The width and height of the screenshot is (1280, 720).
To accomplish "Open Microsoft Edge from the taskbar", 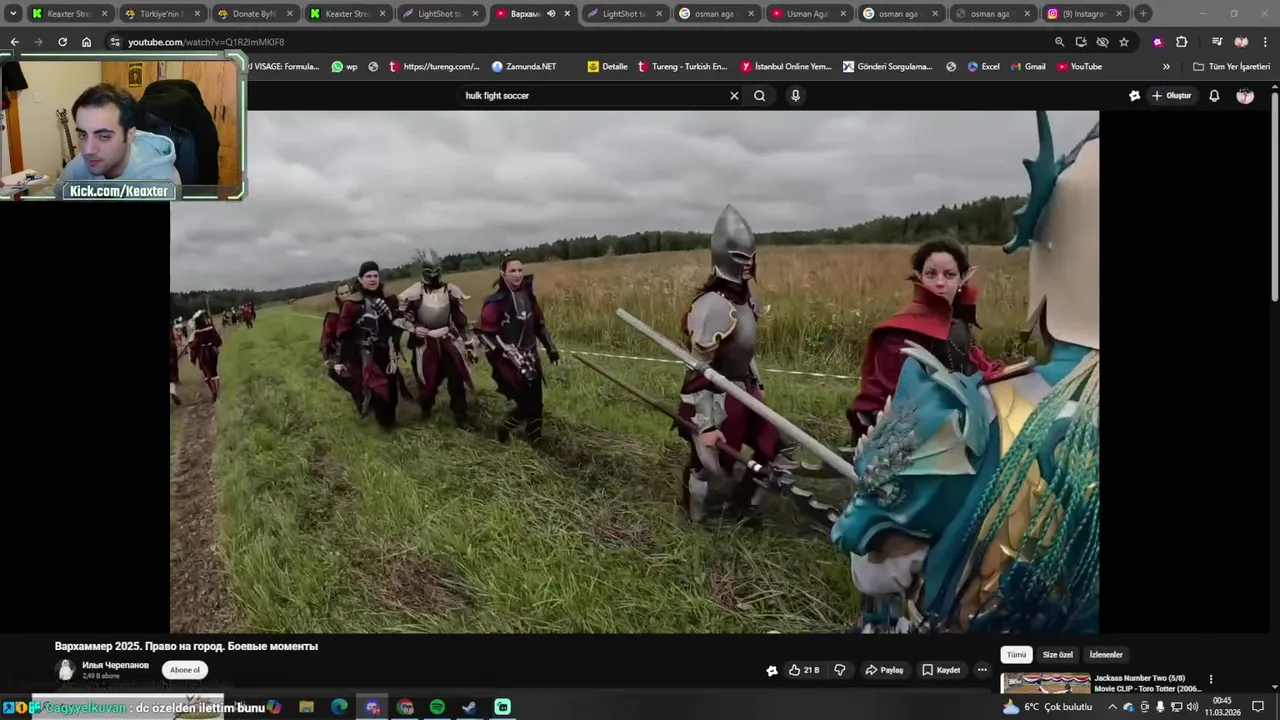I will pos(339,707).
